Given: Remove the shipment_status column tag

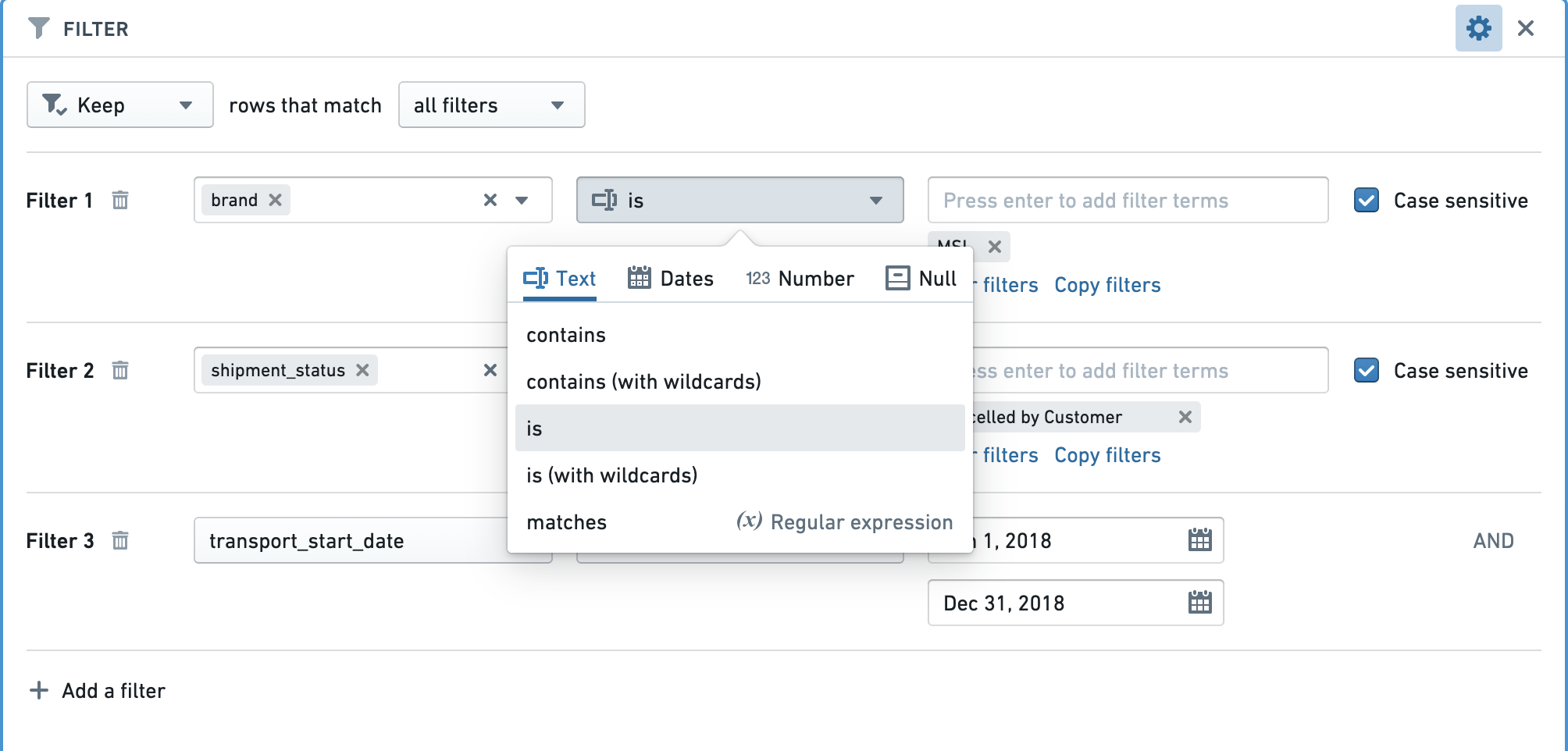Looking at the screenshot, I should tap(362, 370).
